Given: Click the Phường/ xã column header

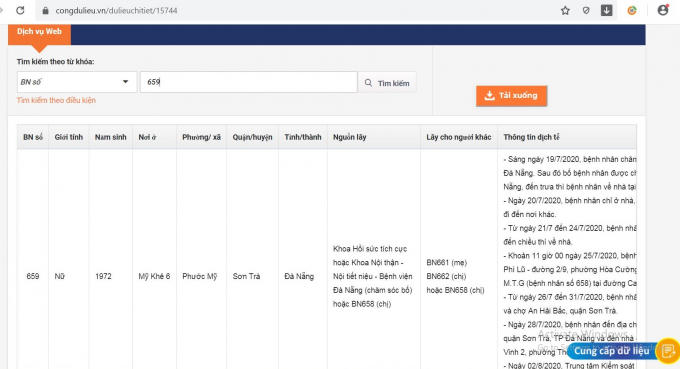Looking at the screenshot, I should coord(201,137).
